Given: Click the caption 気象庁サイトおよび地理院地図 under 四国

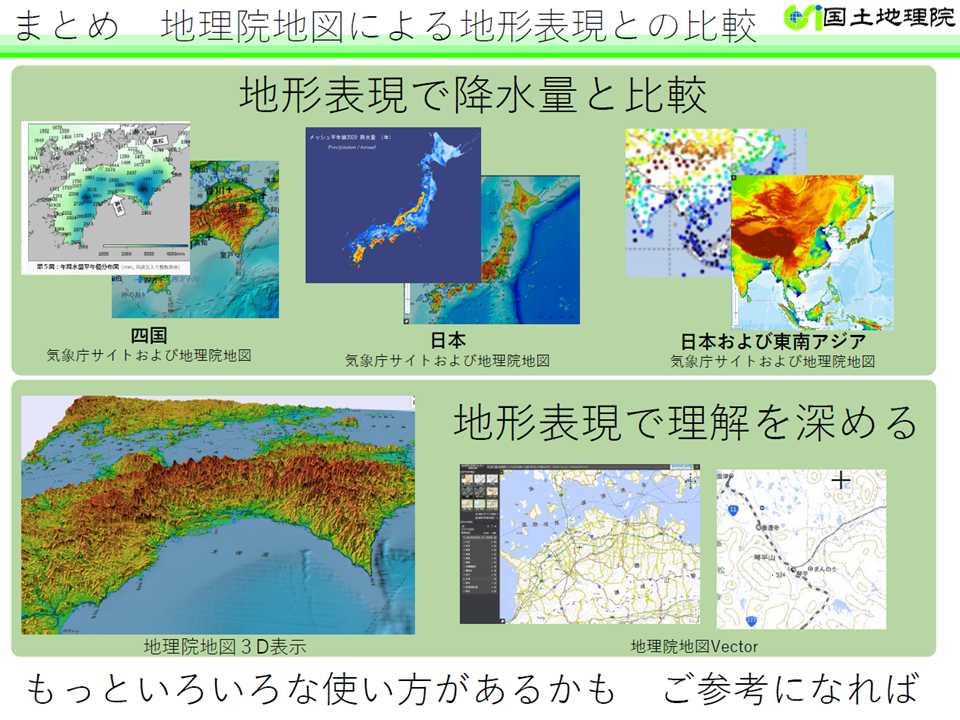Looking at the screenshot, I should (x=149, y=355).
